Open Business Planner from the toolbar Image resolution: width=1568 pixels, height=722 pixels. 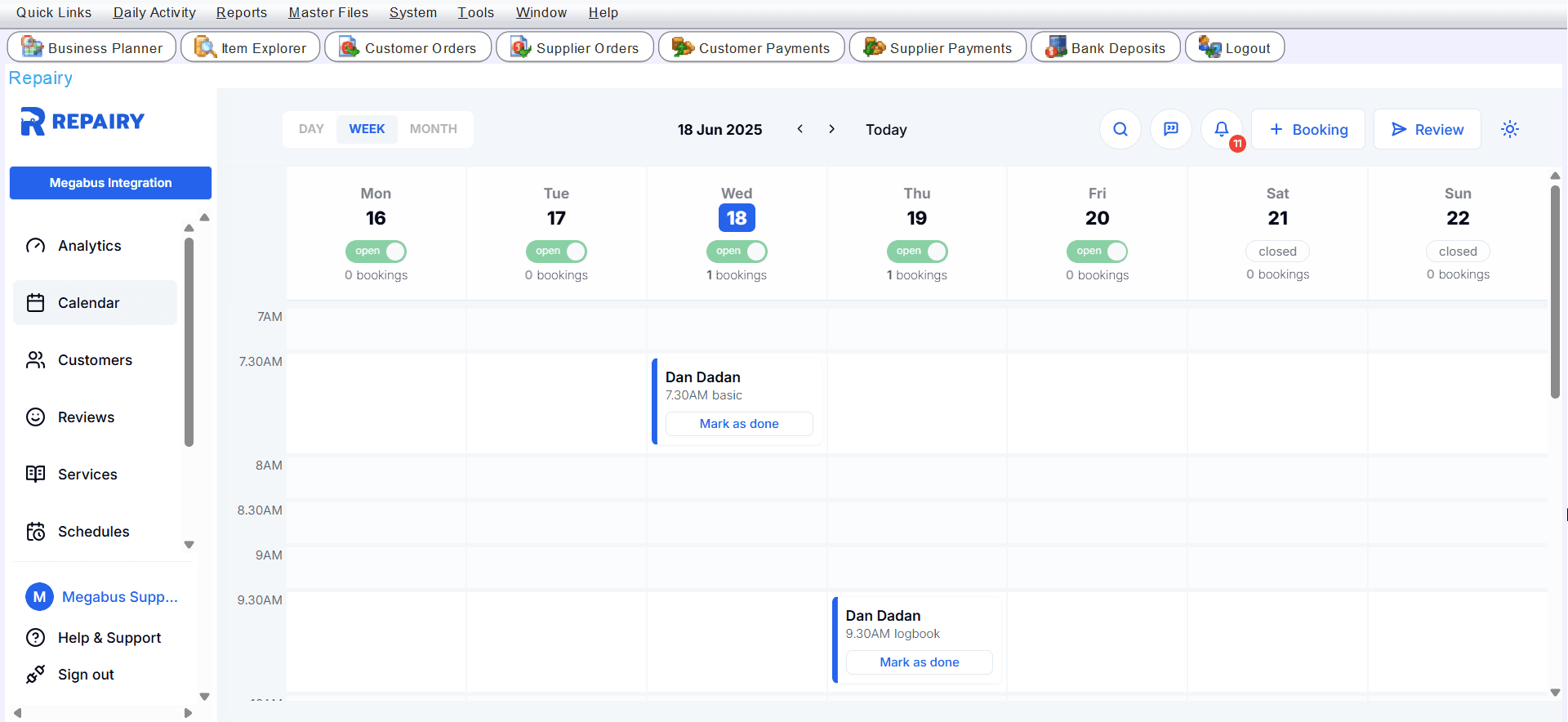pyautogui.click(x=91, y=47)
